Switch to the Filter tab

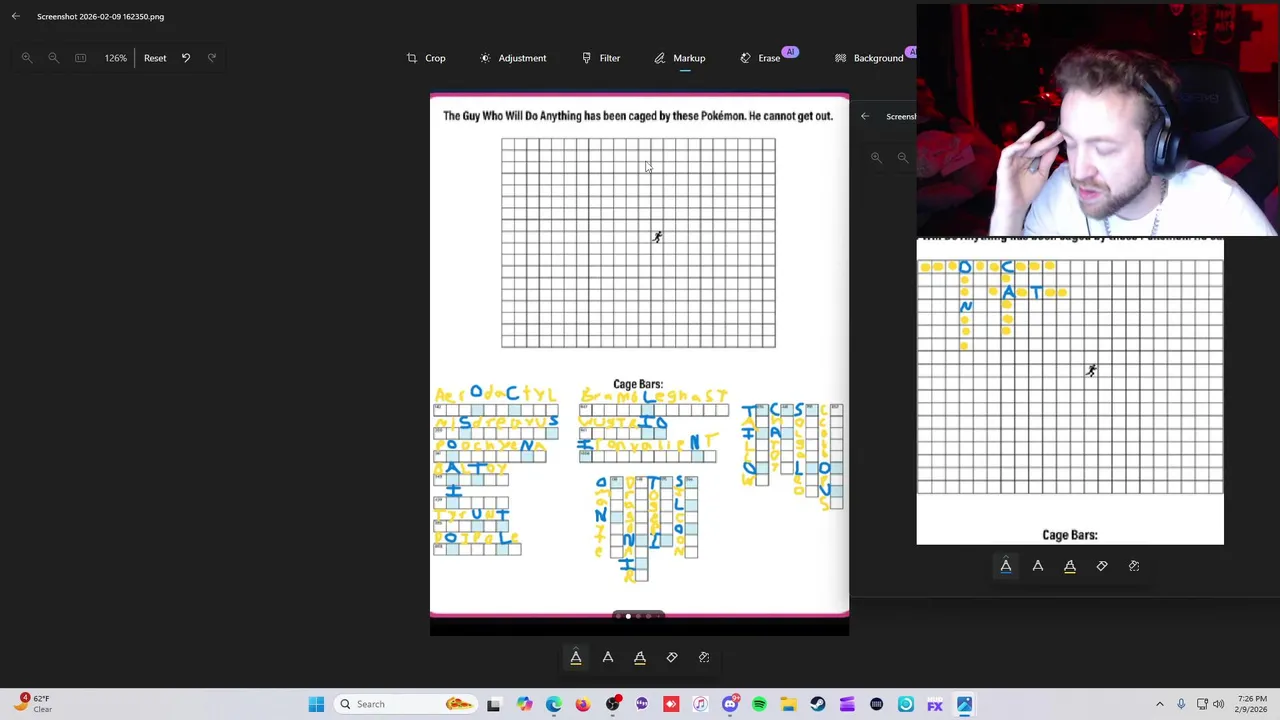pyautogui.click(x=601, y=58)
